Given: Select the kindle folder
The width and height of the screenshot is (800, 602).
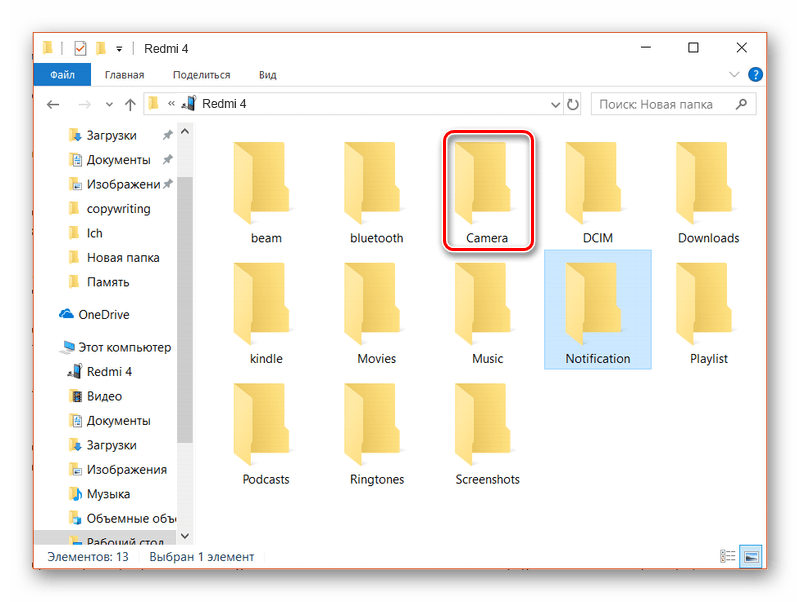Looking at the screenshot, I should 266,314.
